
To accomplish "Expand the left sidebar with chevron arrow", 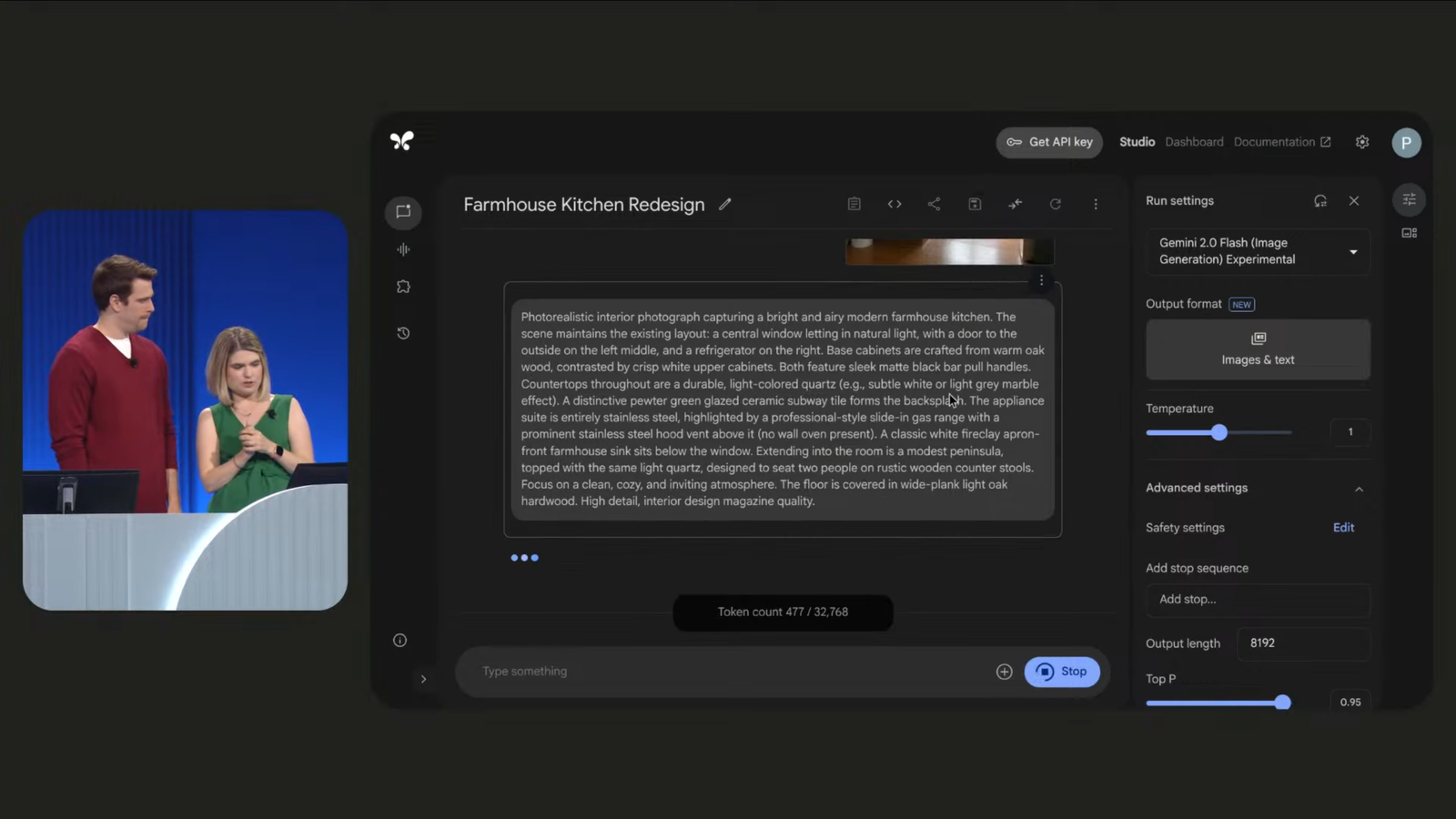I will [x=423, y=679].
